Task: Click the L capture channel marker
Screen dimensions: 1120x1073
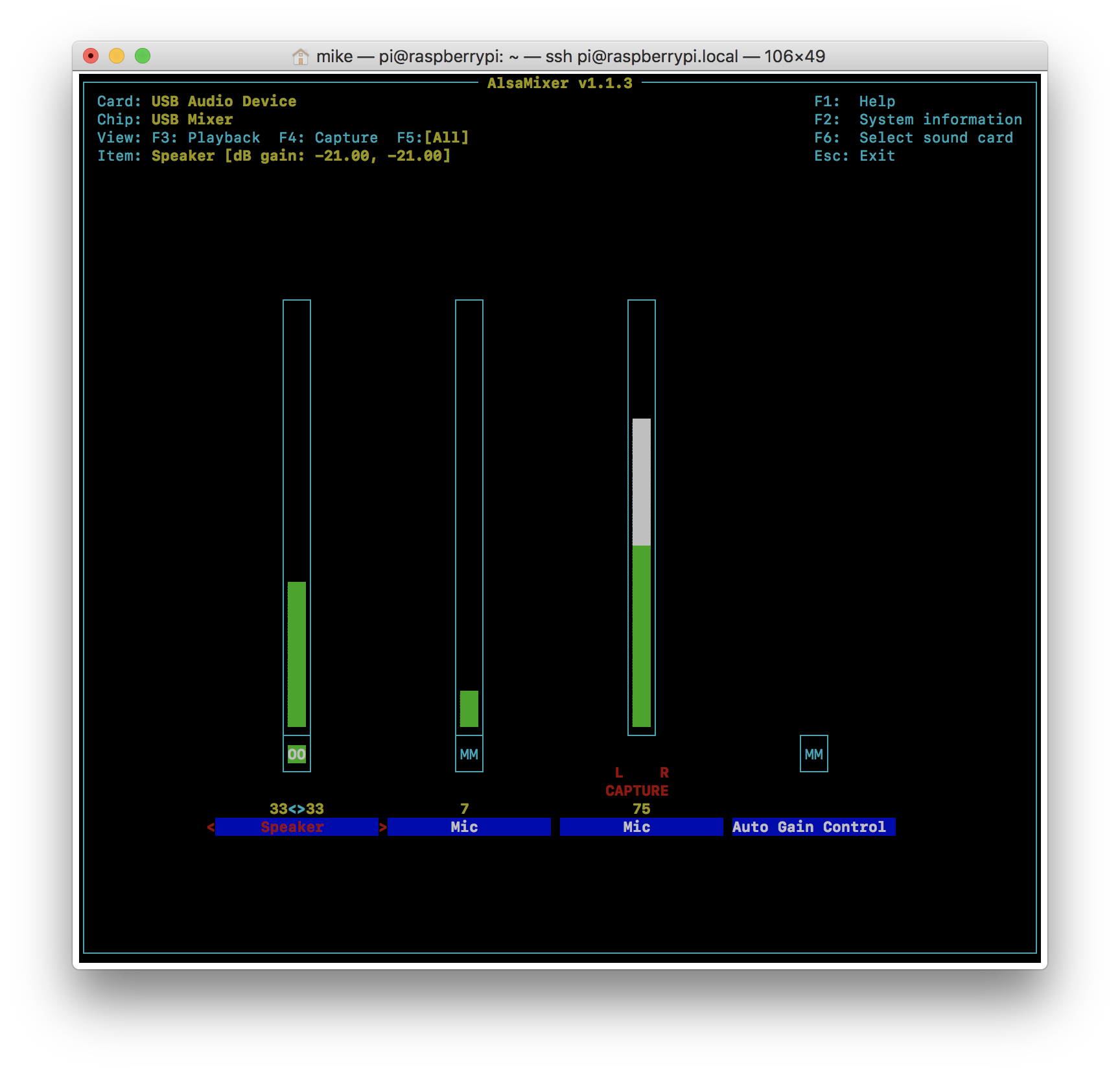Action: [619, 772]
